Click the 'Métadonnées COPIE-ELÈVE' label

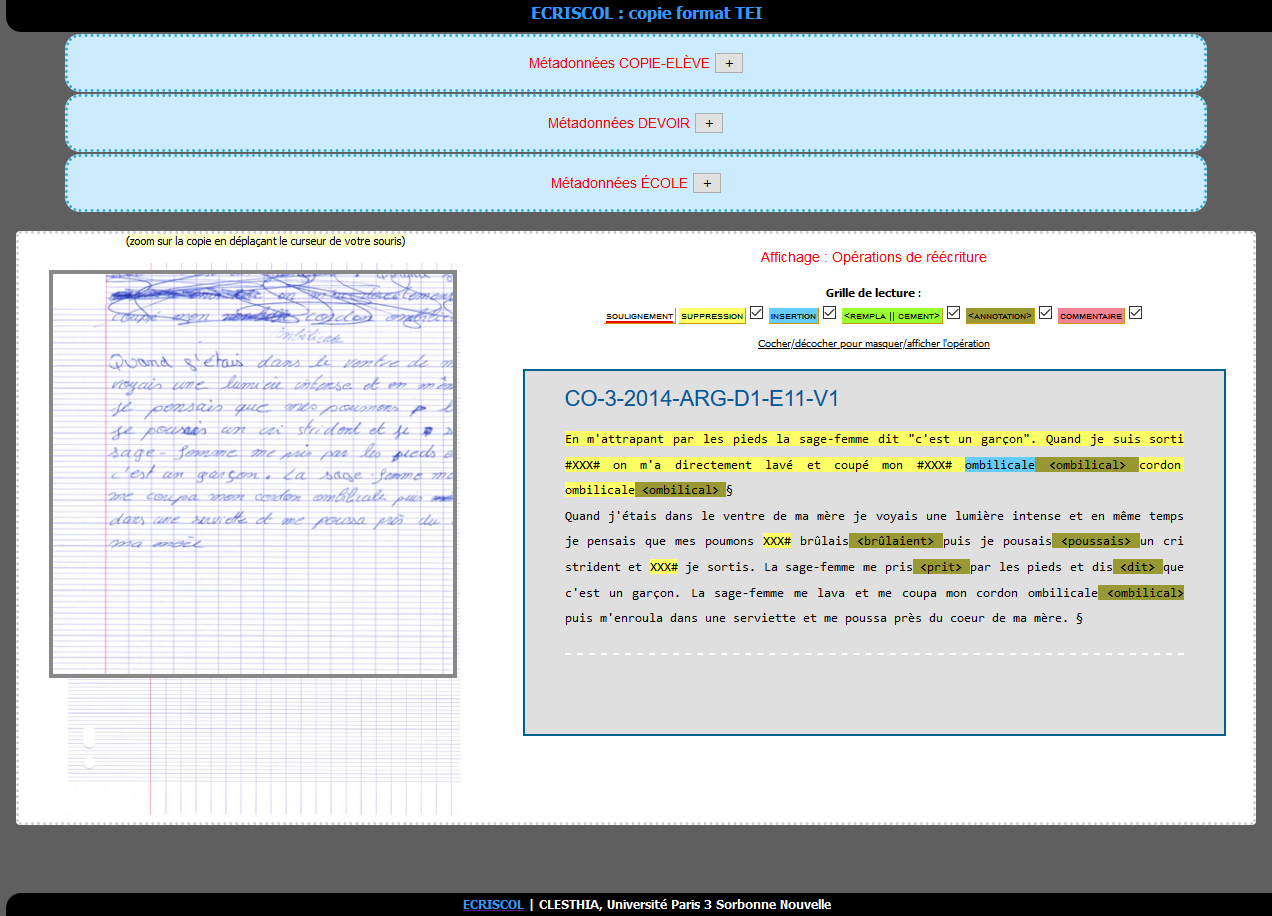coord(619,63)
